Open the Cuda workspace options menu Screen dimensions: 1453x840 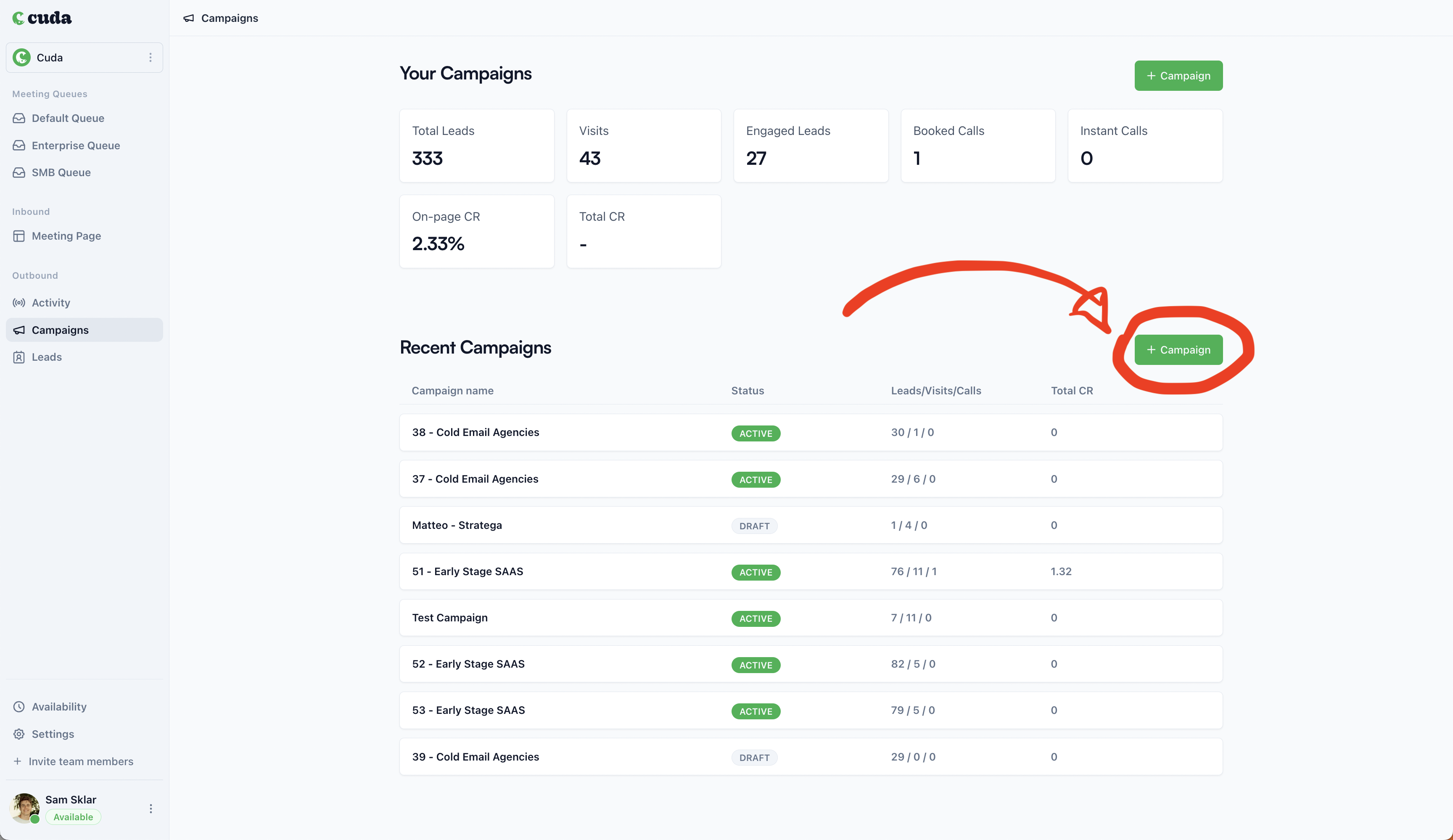click(151, 58)
